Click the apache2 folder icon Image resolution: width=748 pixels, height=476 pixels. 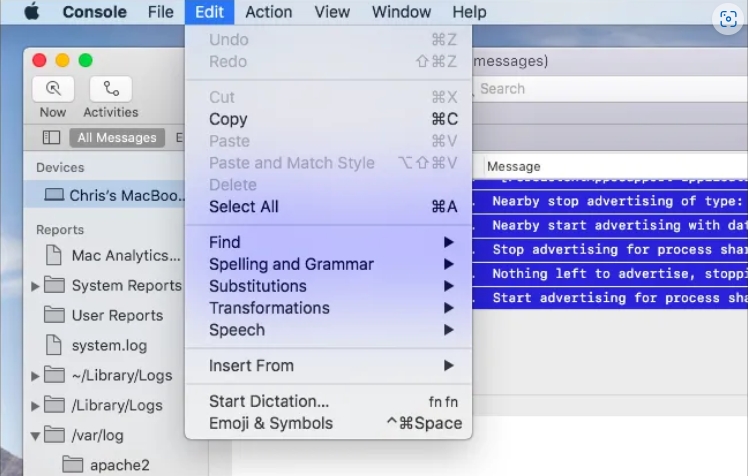pos(73,465)
